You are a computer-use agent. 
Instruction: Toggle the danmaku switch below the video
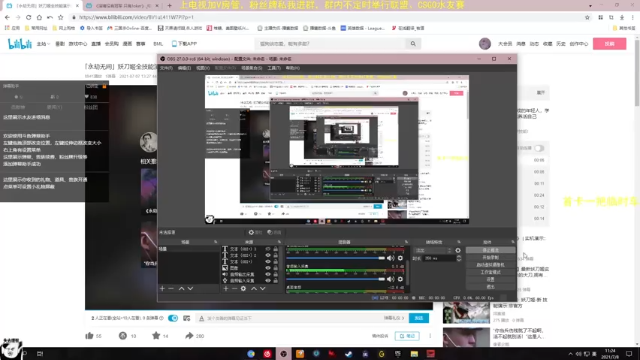click(x=173, y=318)
